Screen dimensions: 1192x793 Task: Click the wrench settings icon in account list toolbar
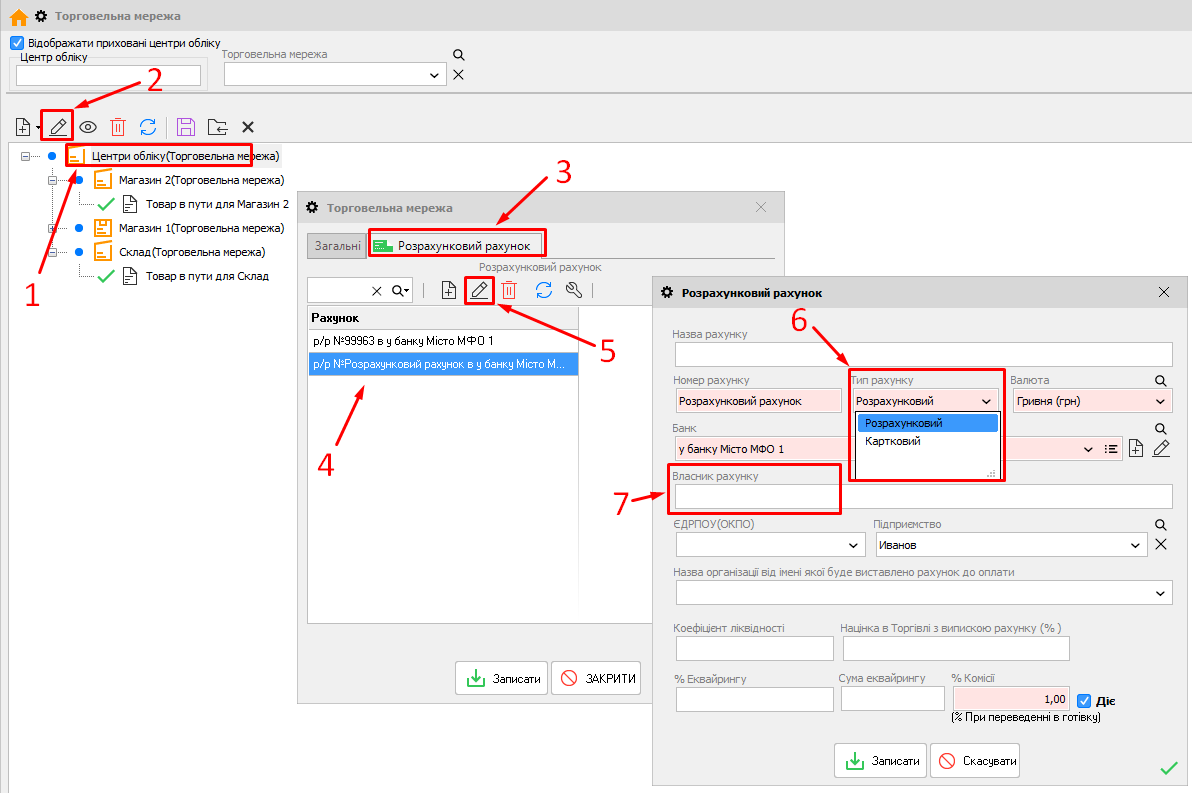(573, 290)
